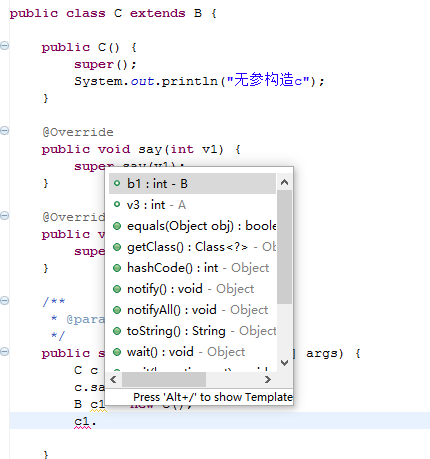Select the b1 : int field suggestion

[192, 183]
